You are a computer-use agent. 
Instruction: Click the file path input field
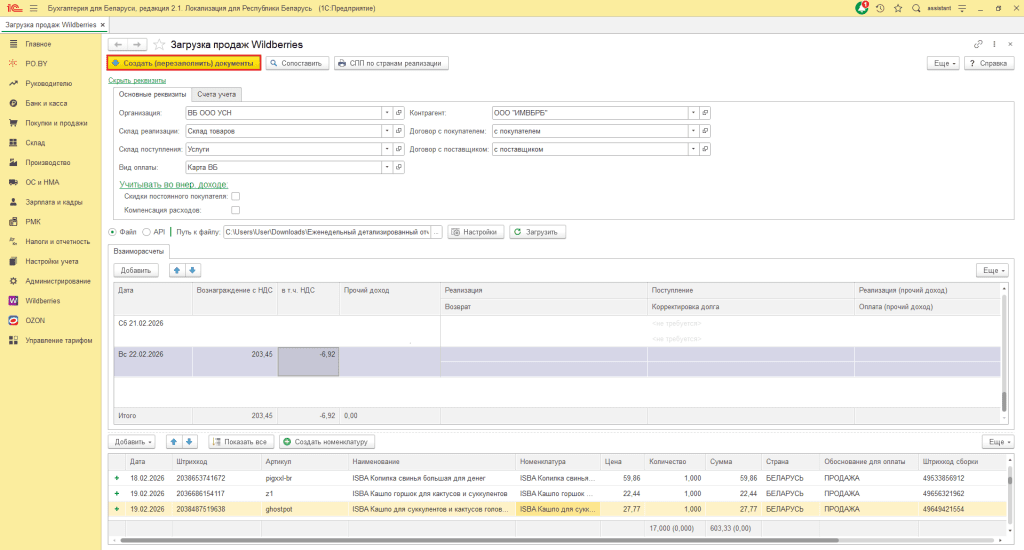326,232
